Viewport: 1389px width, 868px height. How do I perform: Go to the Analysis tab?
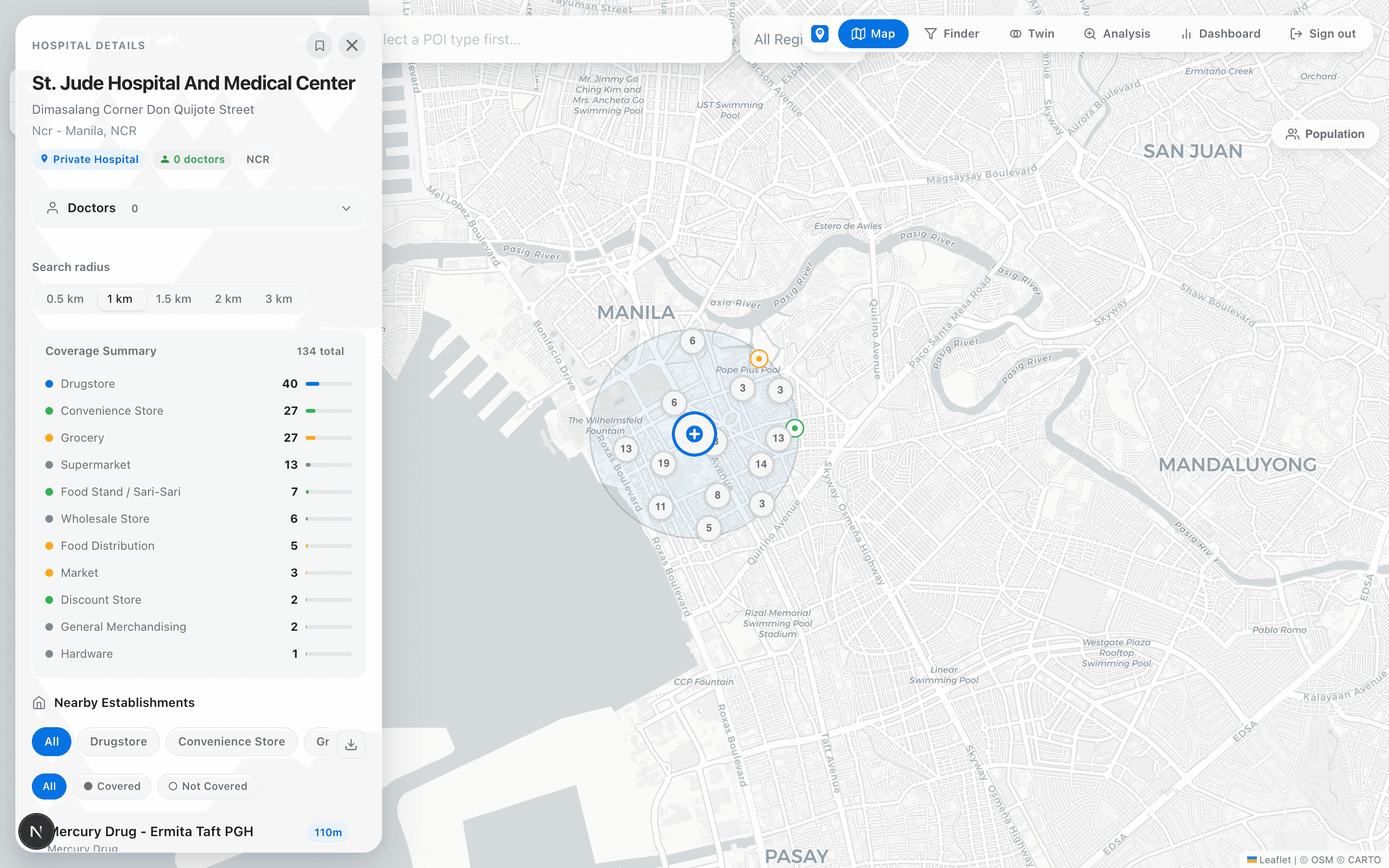pyautogui.click(x=1117, y=34)
